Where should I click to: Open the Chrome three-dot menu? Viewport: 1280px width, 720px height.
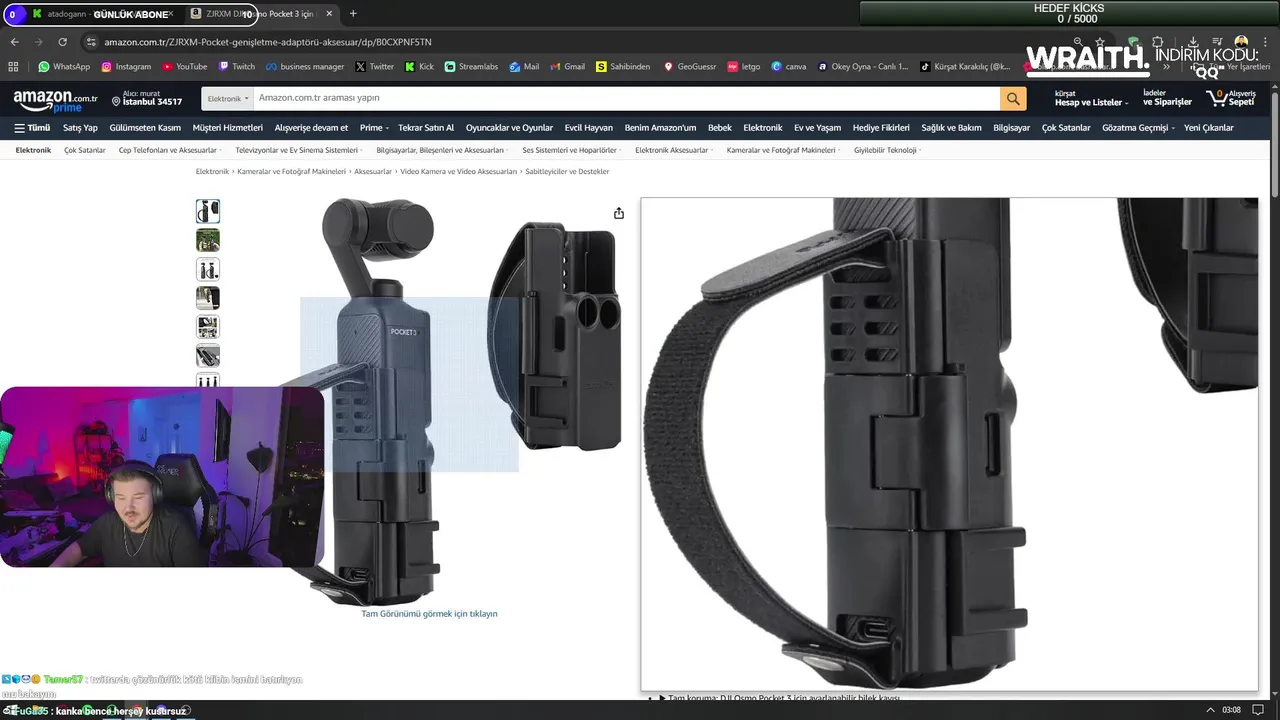point(1265,42)
